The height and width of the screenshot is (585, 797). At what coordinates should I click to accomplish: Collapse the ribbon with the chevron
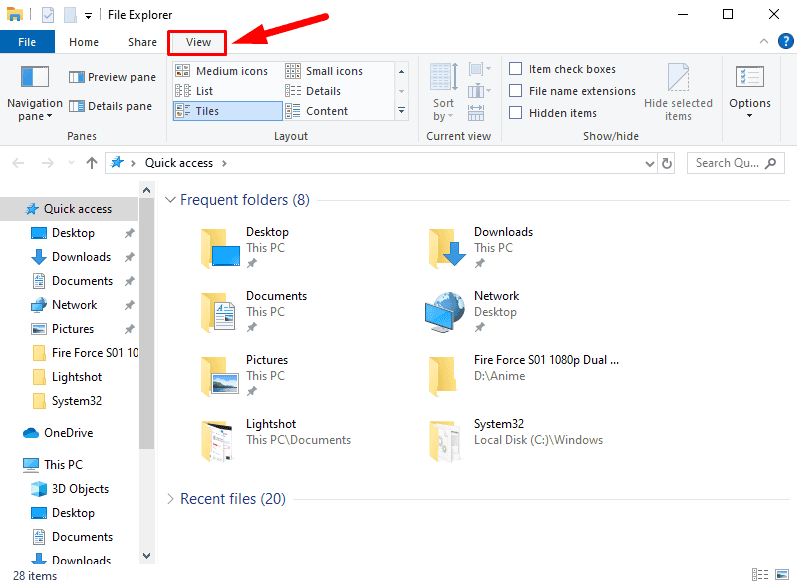(x=763, y=41)
